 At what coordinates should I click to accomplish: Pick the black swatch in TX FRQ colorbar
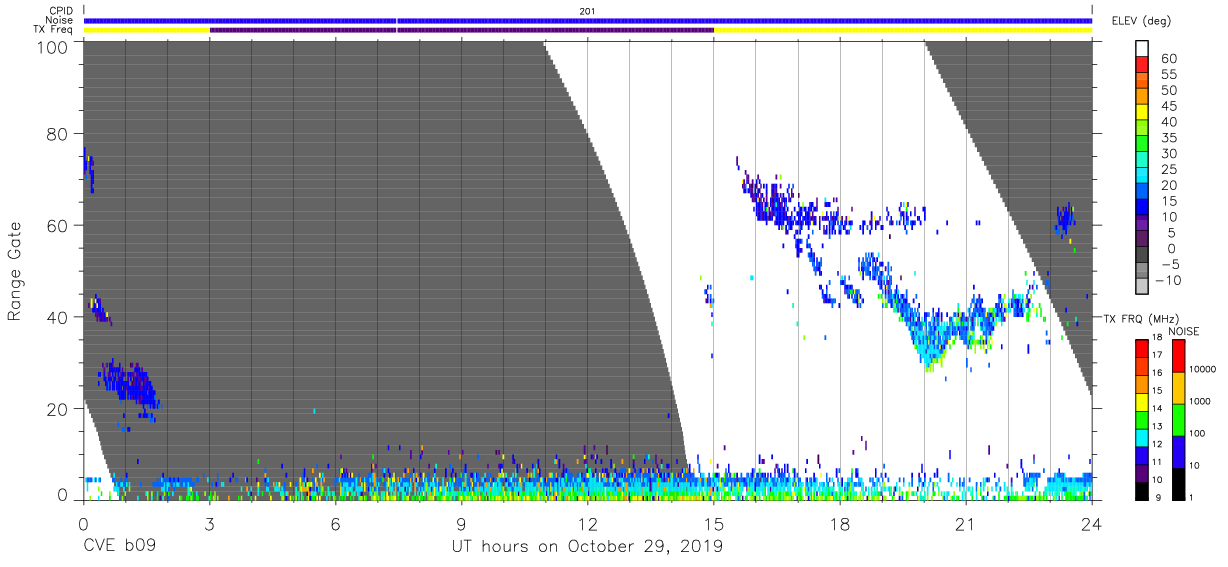(1141, 491)
